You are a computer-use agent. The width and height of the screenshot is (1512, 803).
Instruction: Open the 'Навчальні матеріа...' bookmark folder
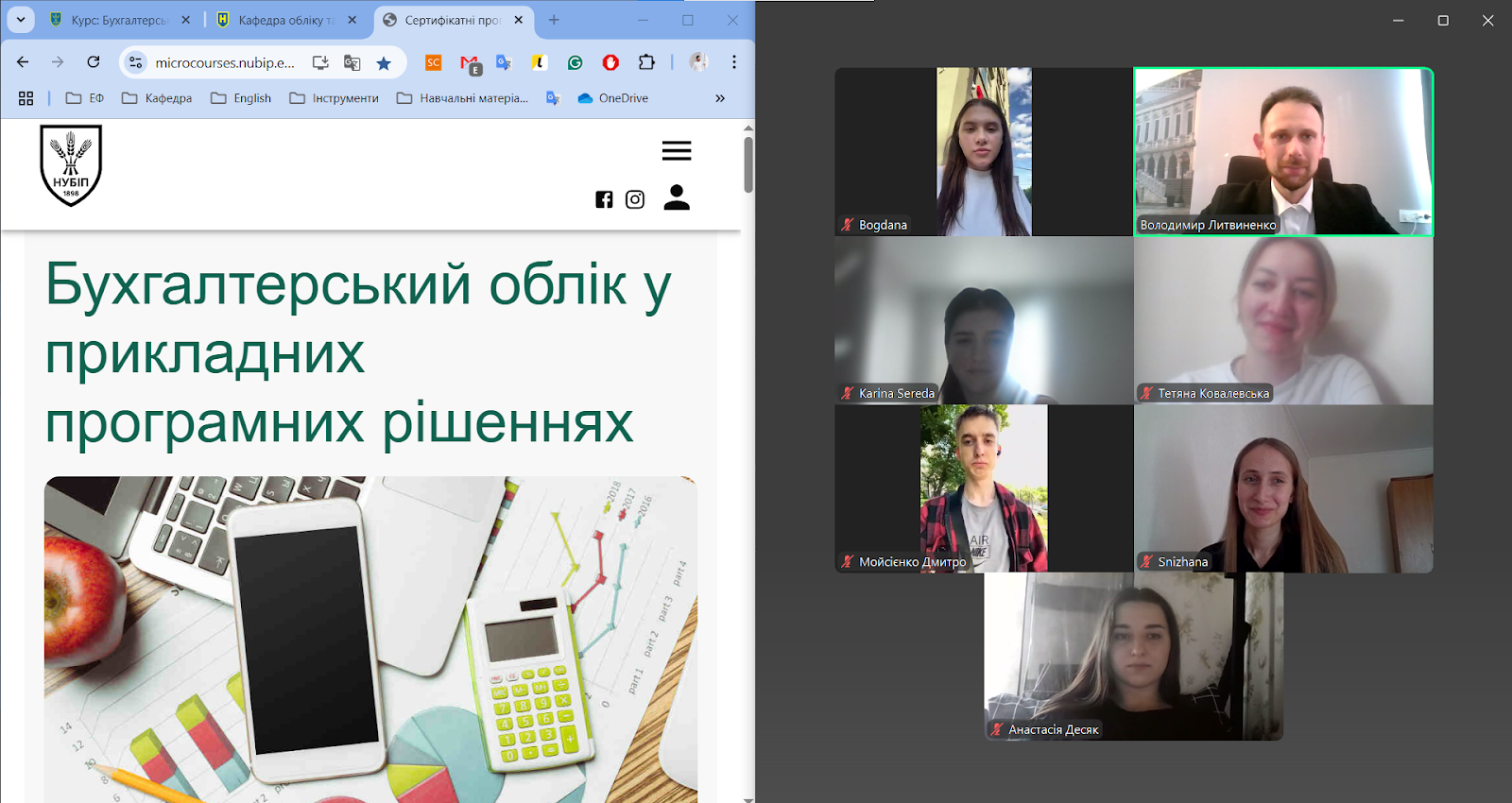(462, 98)
